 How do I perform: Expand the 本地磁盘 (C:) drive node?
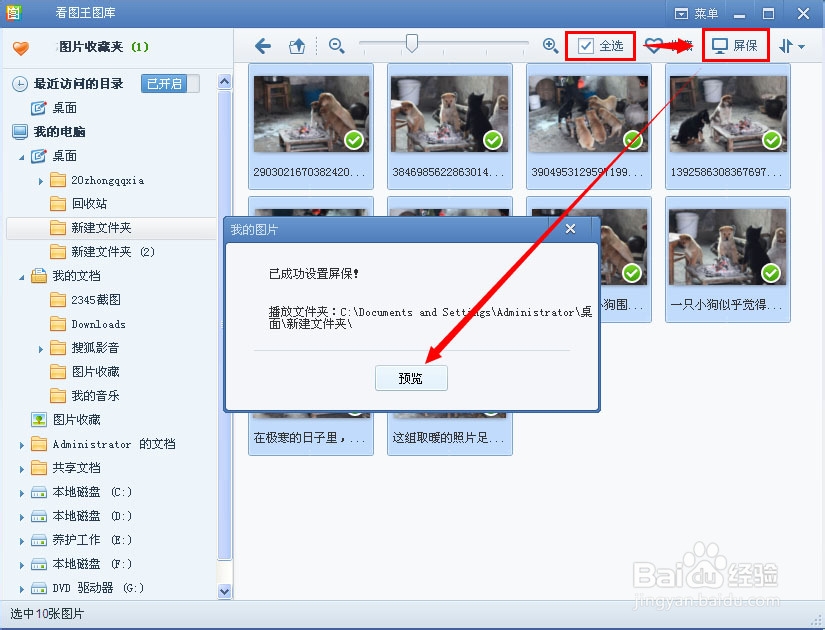pos(20,492)
